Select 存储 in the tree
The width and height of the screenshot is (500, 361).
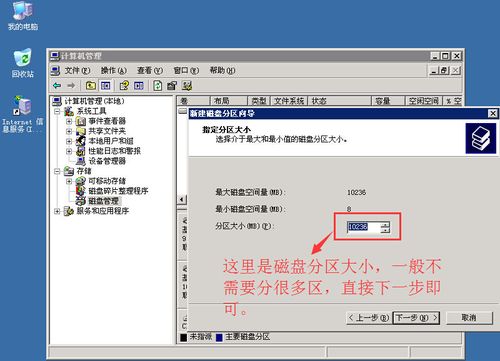(84, 171)
